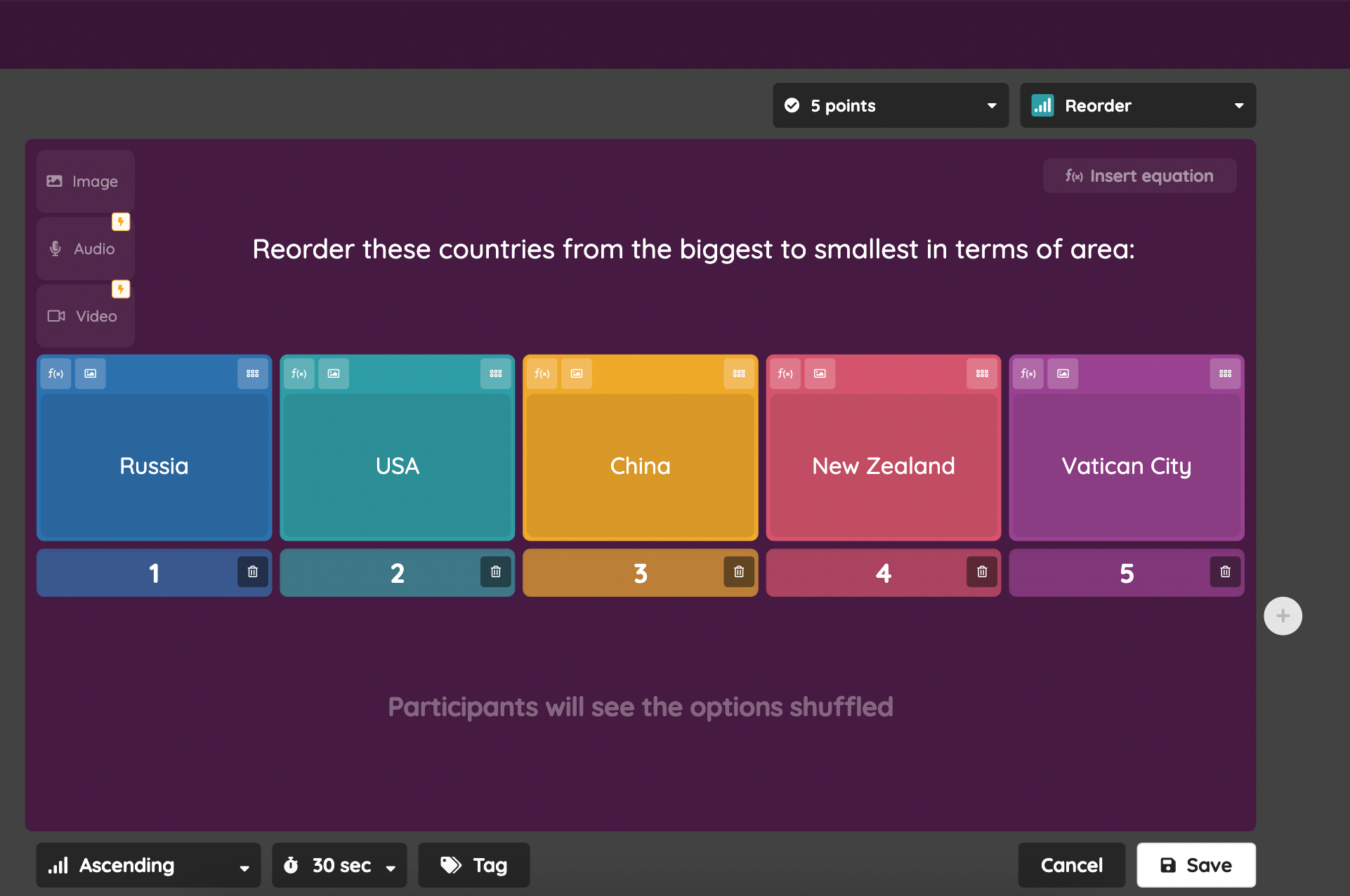The image size is (1350, 896).
Task: Add a new option with plus button
Action: coord(1282,616)
